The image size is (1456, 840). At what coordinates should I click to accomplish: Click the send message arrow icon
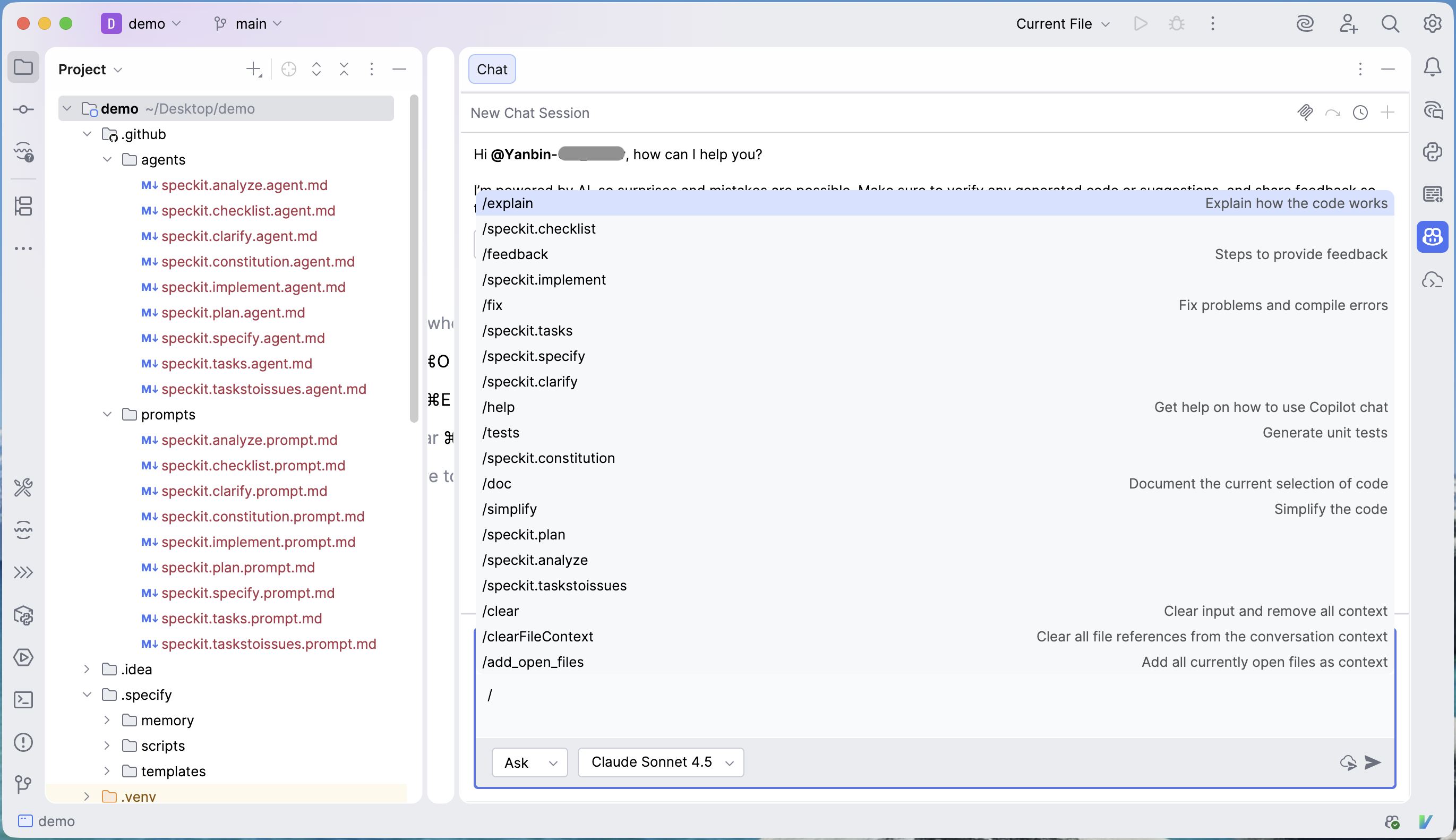(x=1373, y=762)
